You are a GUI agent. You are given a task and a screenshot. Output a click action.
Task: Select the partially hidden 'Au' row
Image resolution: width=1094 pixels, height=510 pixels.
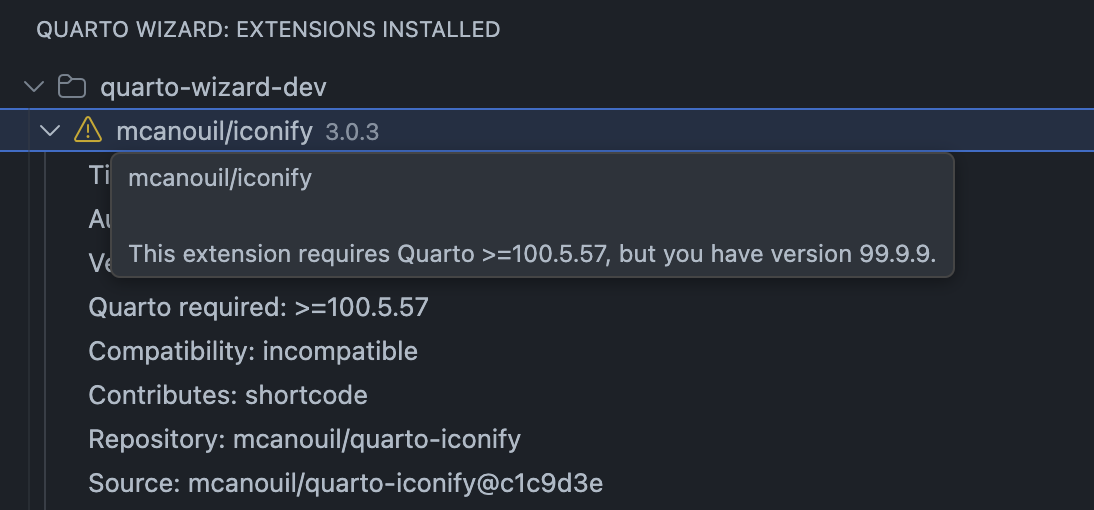point(99,219)
